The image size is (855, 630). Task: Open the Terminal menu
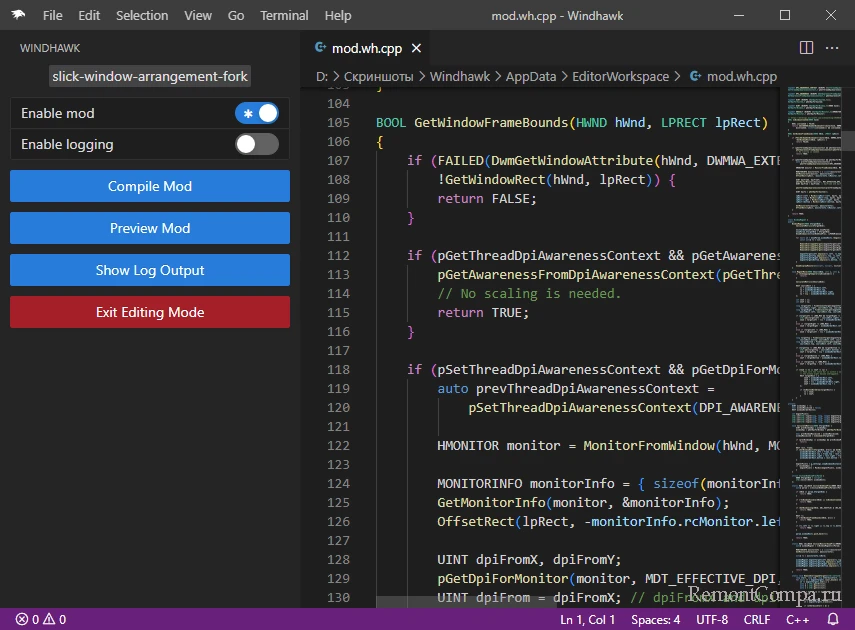[x=284, y=15]
